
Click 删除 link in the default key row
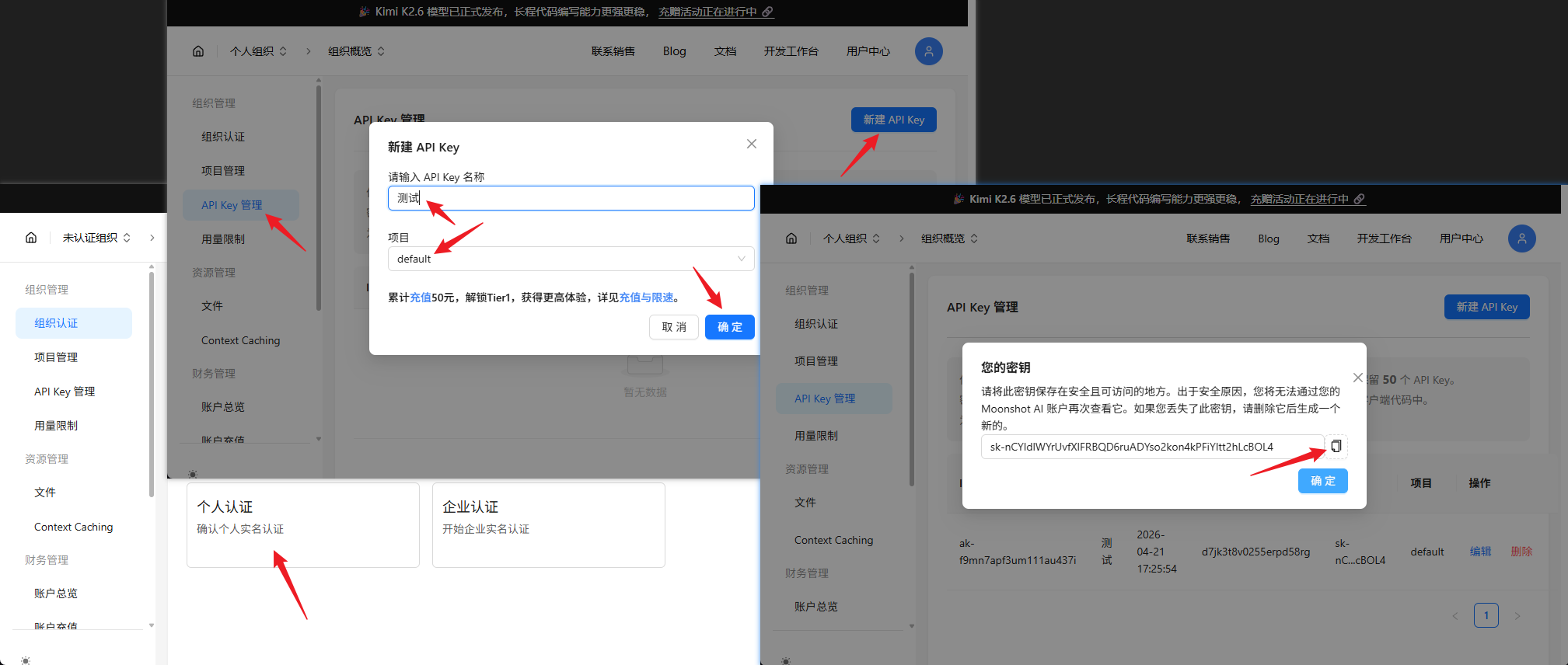(x=1521, y=552)
